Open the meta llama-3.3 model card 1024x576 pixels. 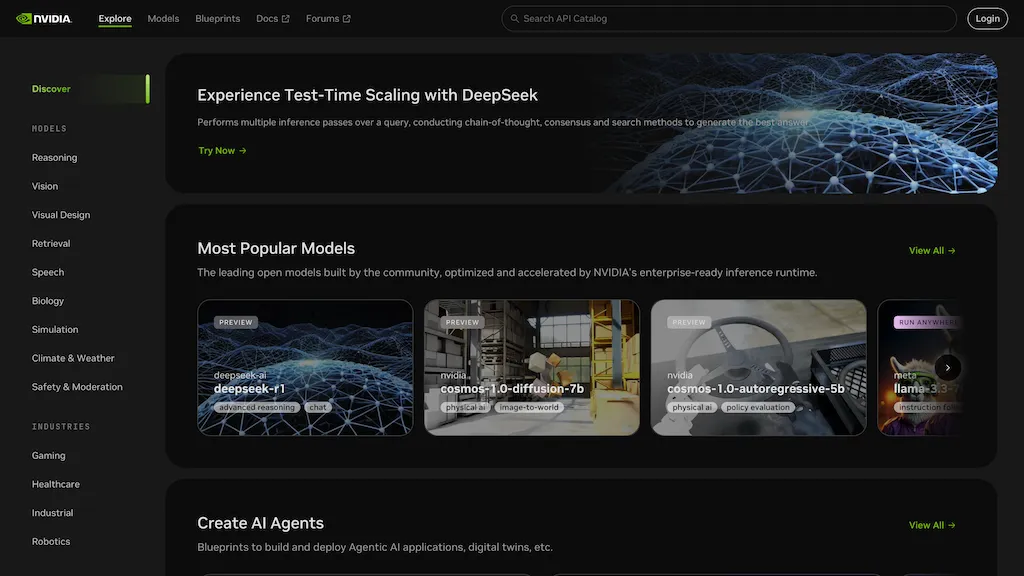click(919, 368)
